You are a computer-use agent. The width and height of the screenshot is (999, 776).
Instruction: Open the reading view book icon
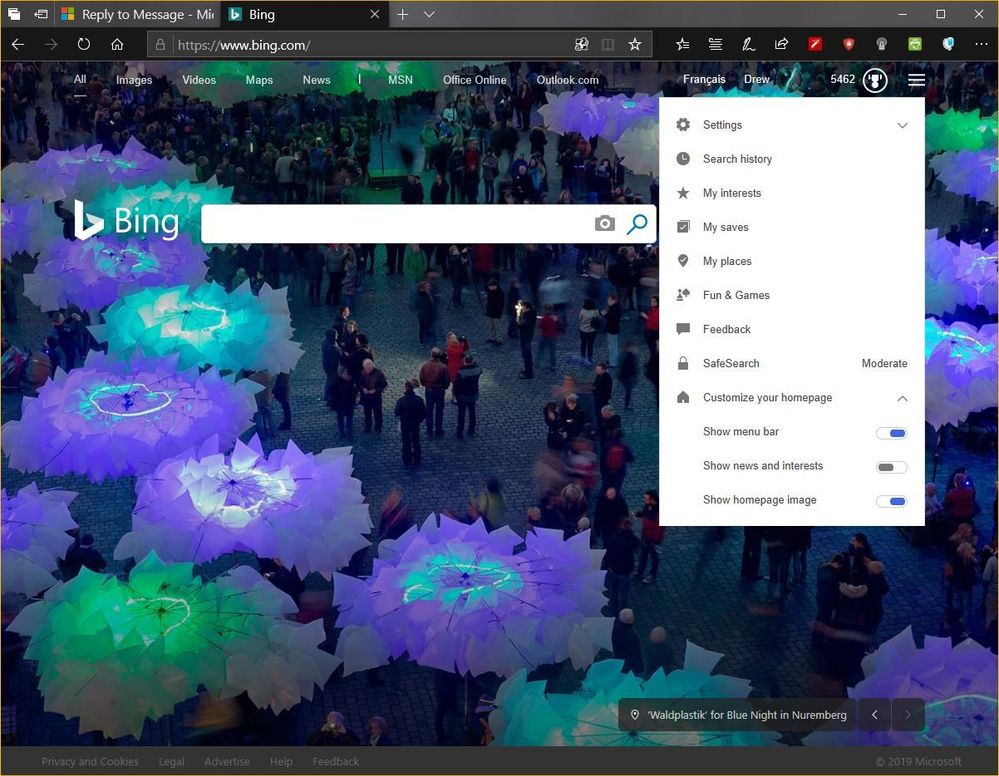pos(608,45)
